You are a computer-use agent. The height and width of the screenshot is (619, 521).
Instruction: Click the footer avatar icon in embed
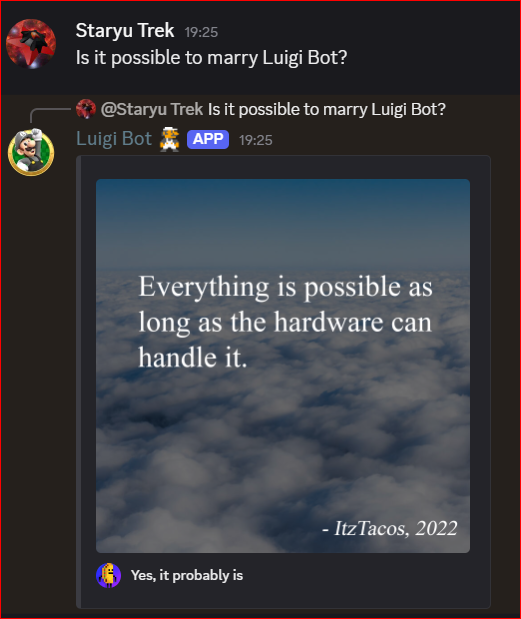109,575
